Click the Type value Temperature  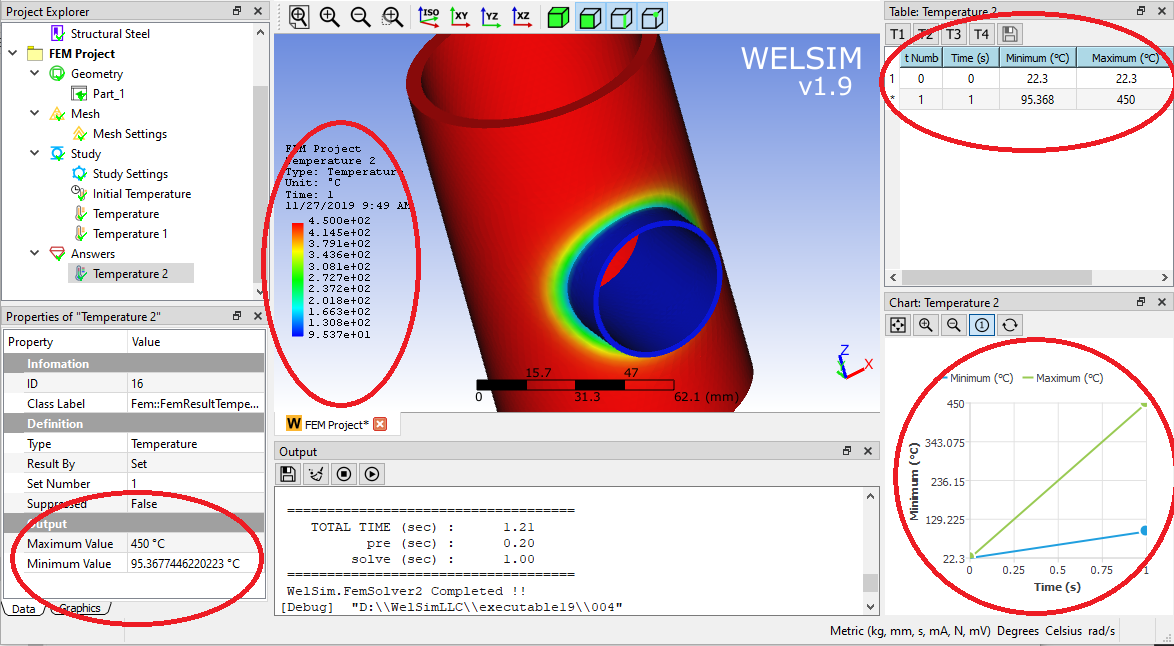[x=196, y=444]
